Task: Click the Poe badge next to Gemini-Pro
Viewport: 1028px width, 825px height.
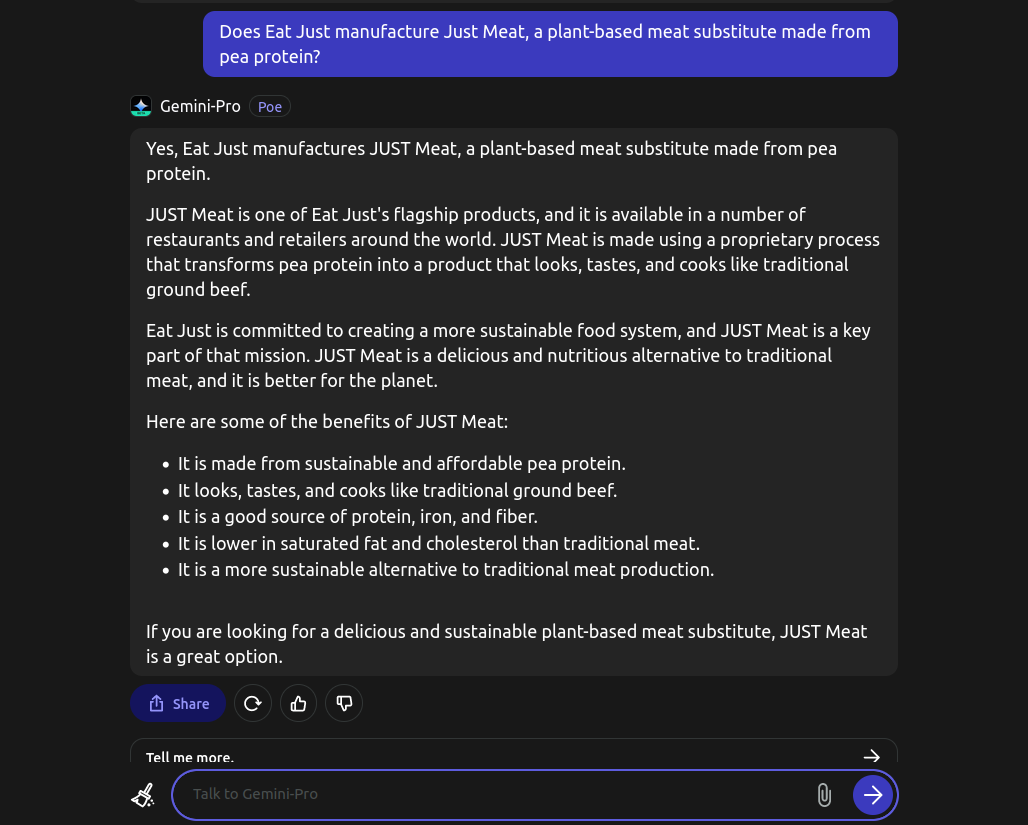Action: 269,106
